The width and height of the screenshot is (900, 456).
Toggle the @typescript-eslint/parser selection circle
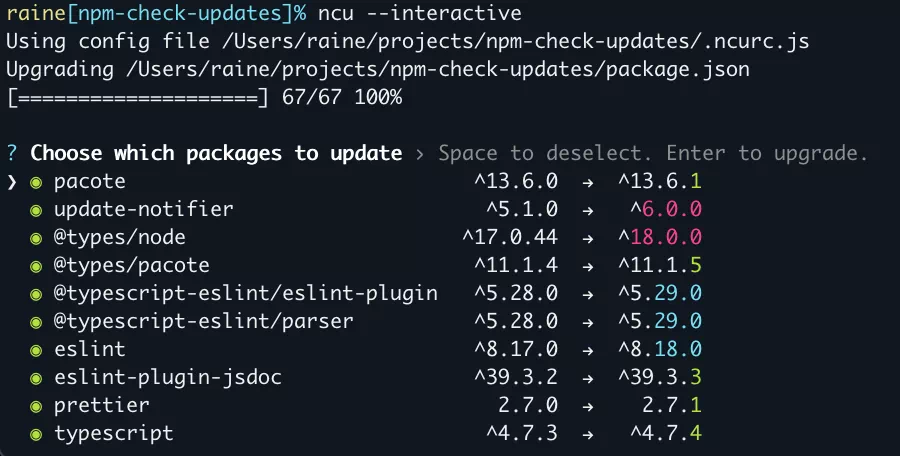[36, 322]
